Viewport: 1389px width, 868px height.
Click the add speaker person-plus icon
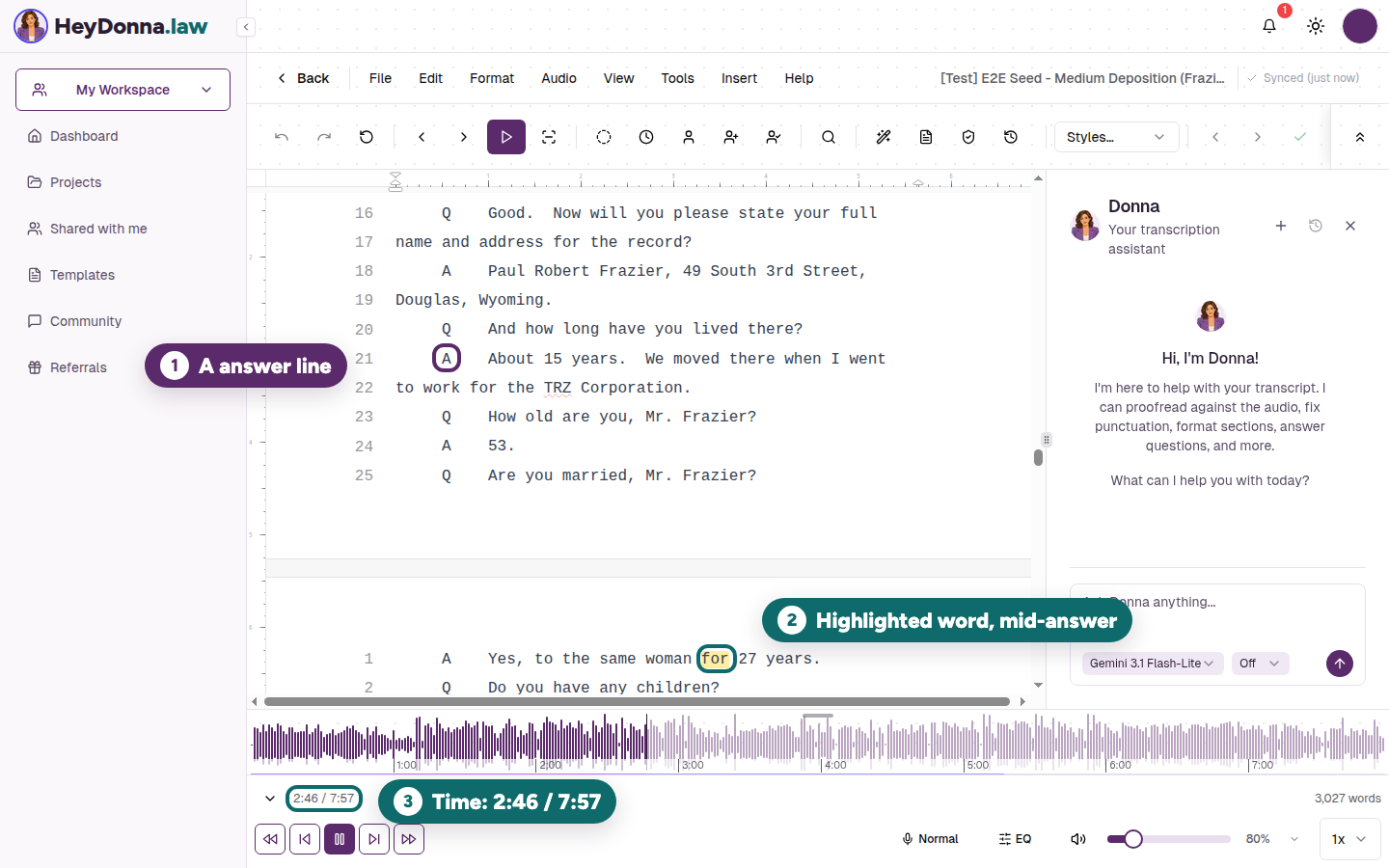(x=731, y=137)
